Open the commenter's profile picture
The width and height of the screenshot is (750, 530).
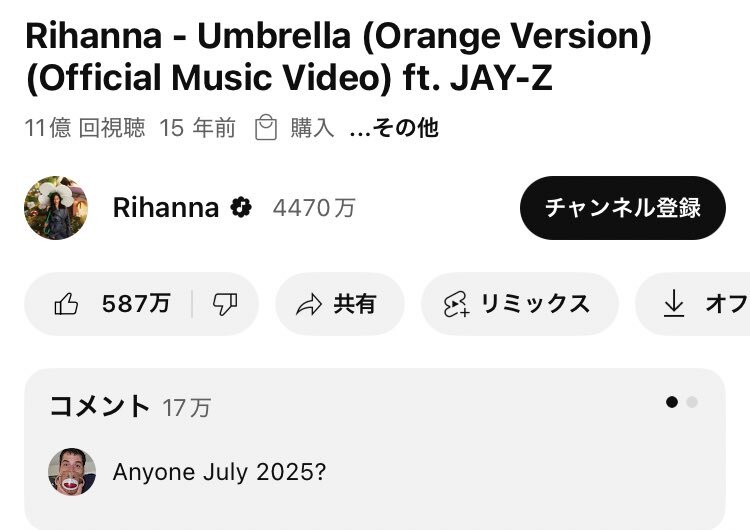[x=72, y=472]
